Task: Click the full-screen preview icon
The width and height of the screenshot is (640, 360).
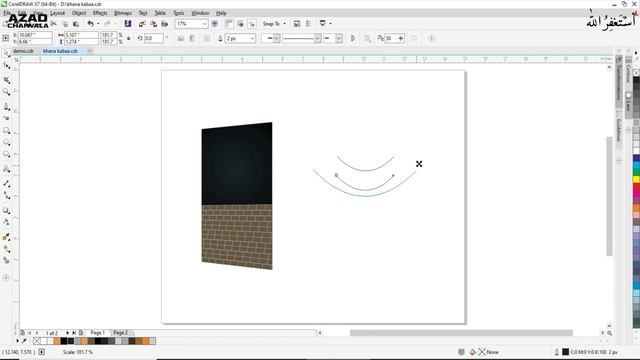Action: (x=215, y=24)
